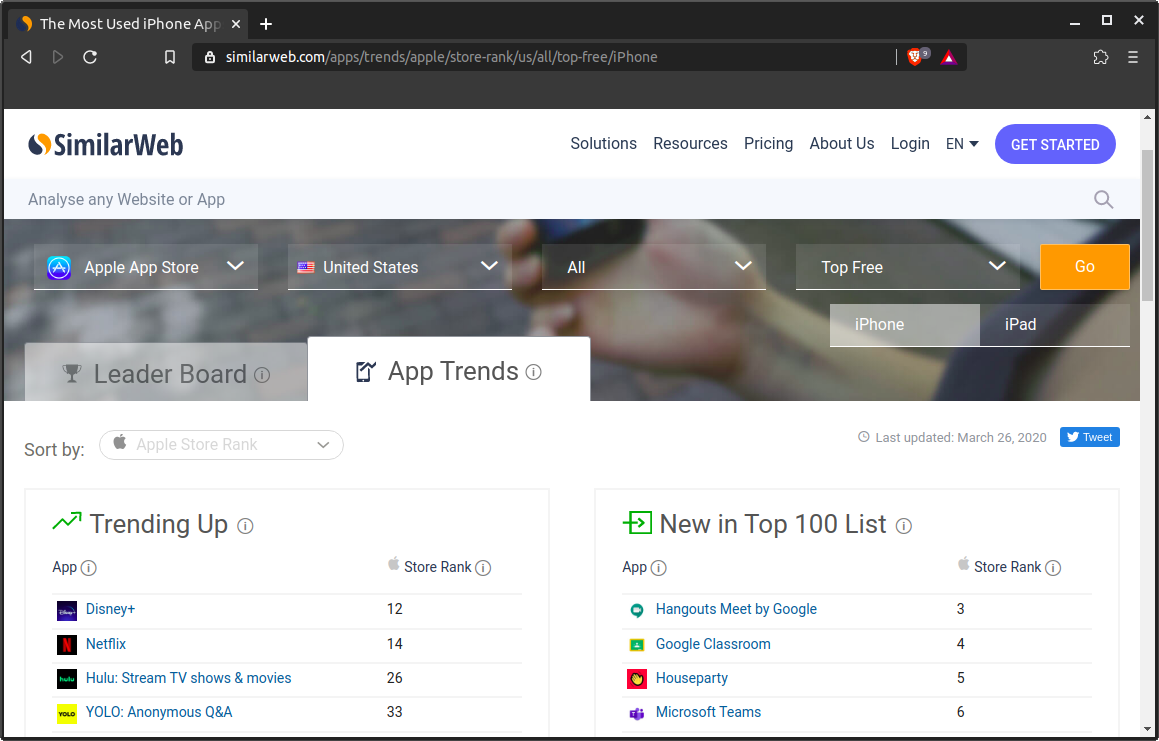Screen dimensions: 1159x741
Task: Open the Pricing page
Action: click(x=768, y=143)
